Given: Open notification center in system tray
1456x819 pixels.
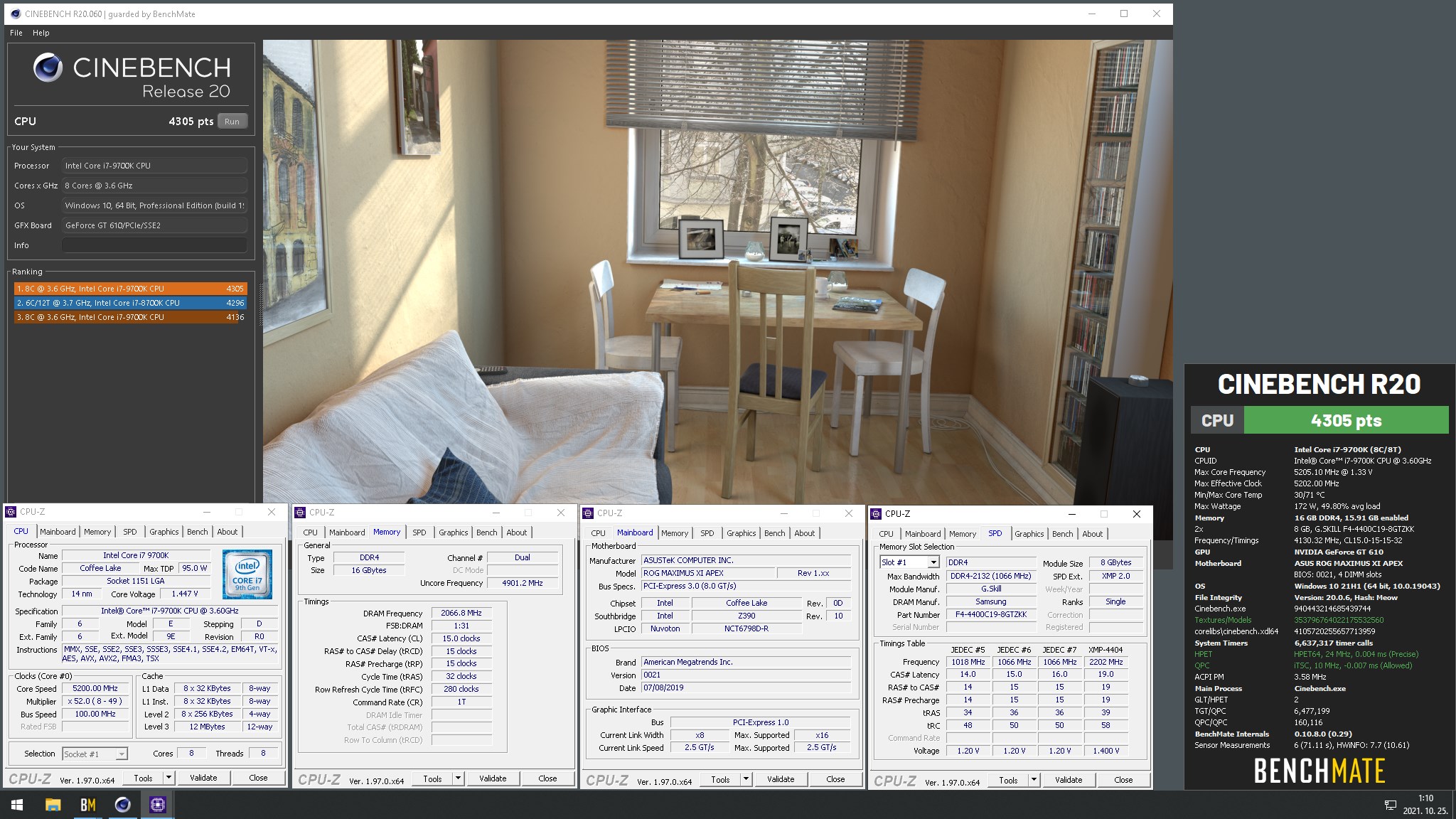Looking at the screenshot, I should tap(1390, 805).
